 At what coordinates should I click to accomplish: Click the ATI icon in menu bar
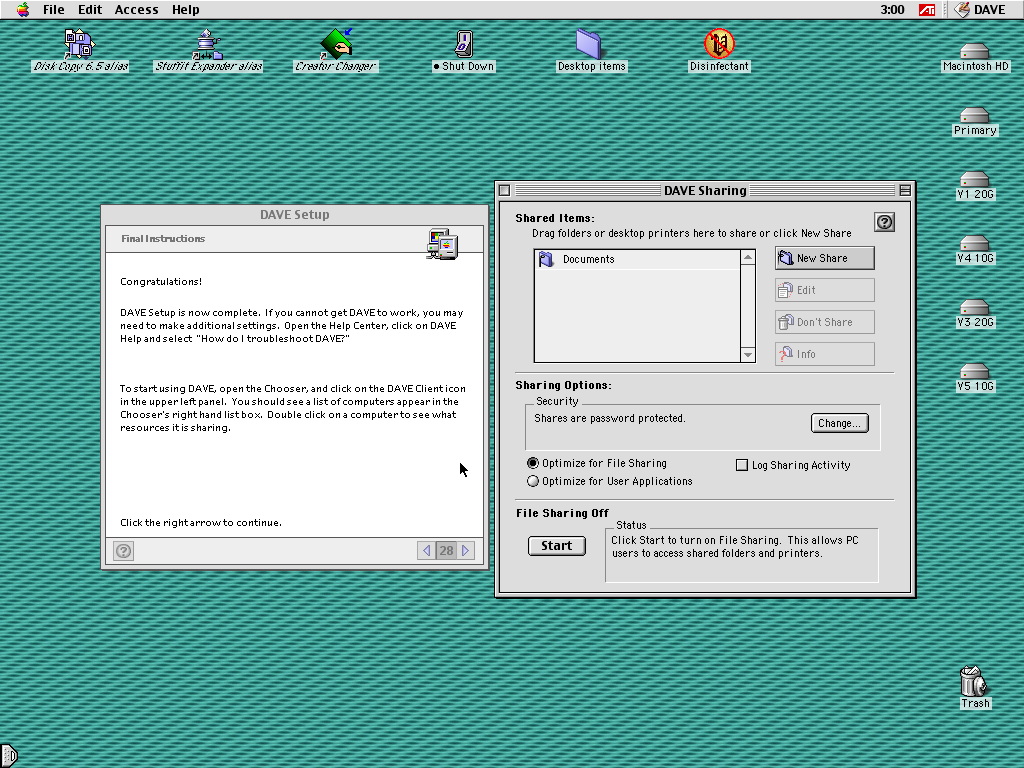(927, 10)
